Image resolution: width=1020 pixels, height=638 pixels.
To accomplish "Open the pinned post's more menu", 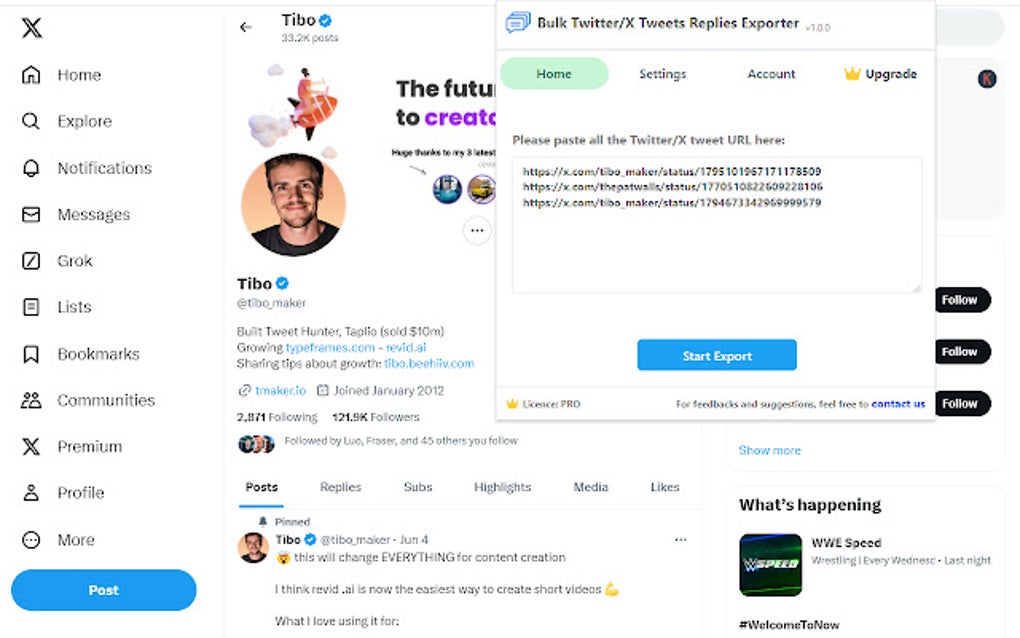I will [x=681, y=540].
